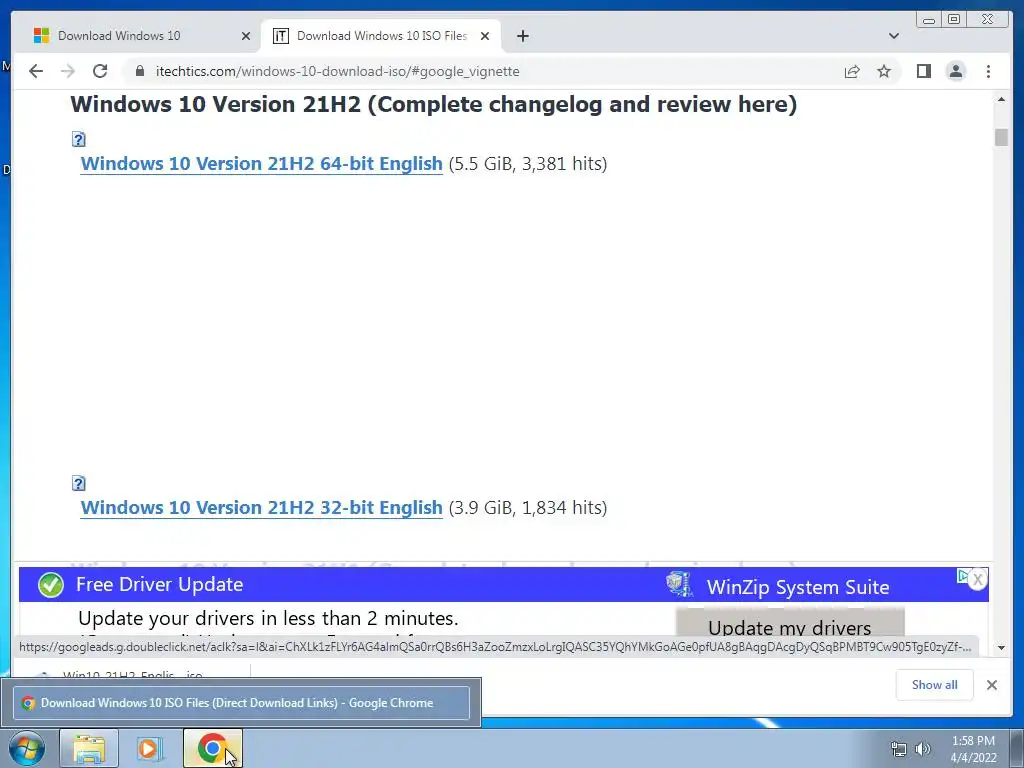Click the Update my drivers button
The height and width of the screenshot is (768, 1024).
click(x=790, y=624)
